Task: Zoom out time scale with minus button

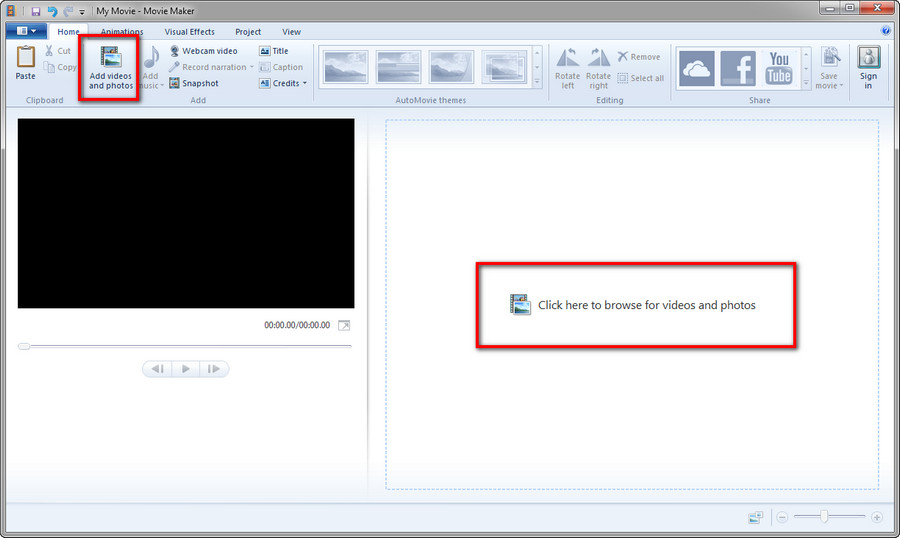Action: [782, 517]
